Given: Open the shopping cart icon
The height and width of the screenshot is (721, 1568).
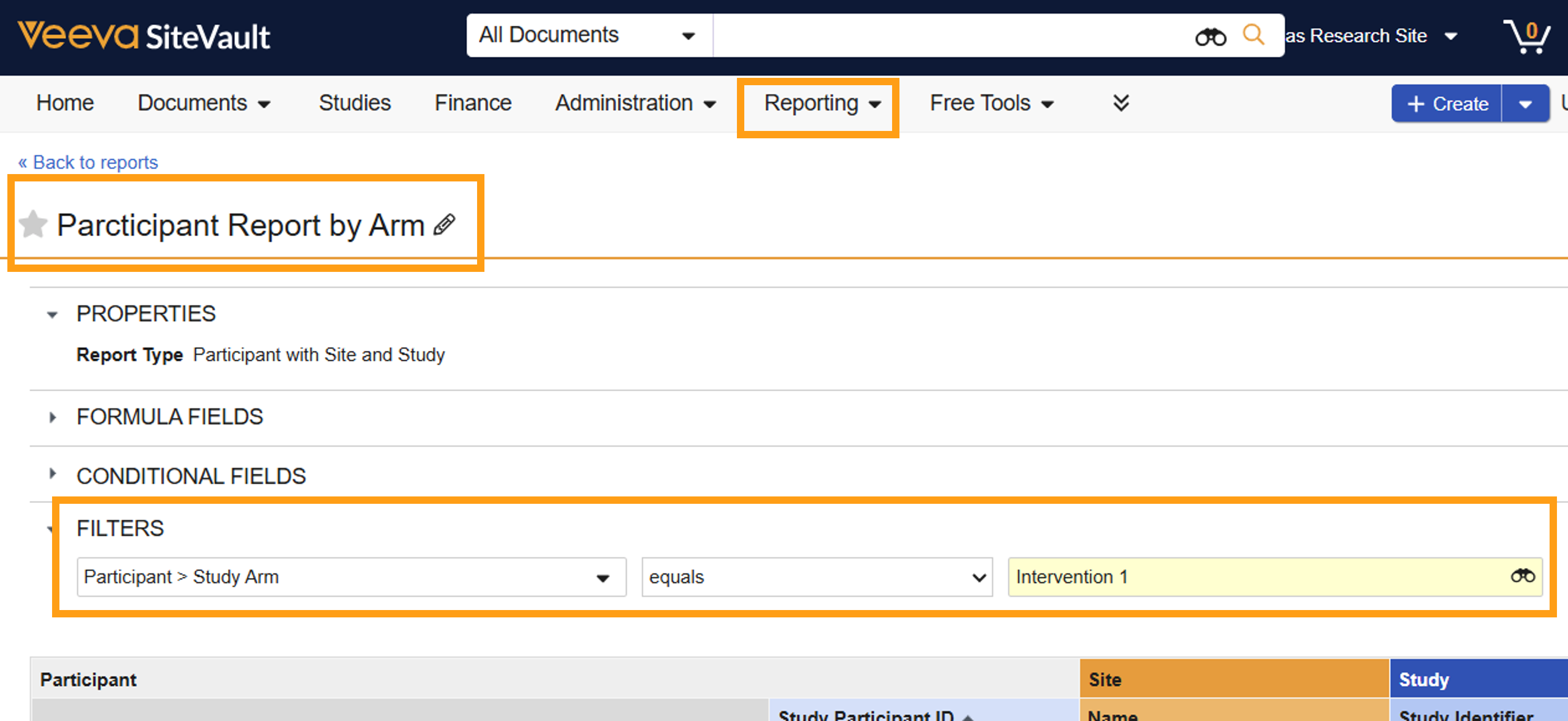Looking at the screenshot, I should coord(1526,36).
